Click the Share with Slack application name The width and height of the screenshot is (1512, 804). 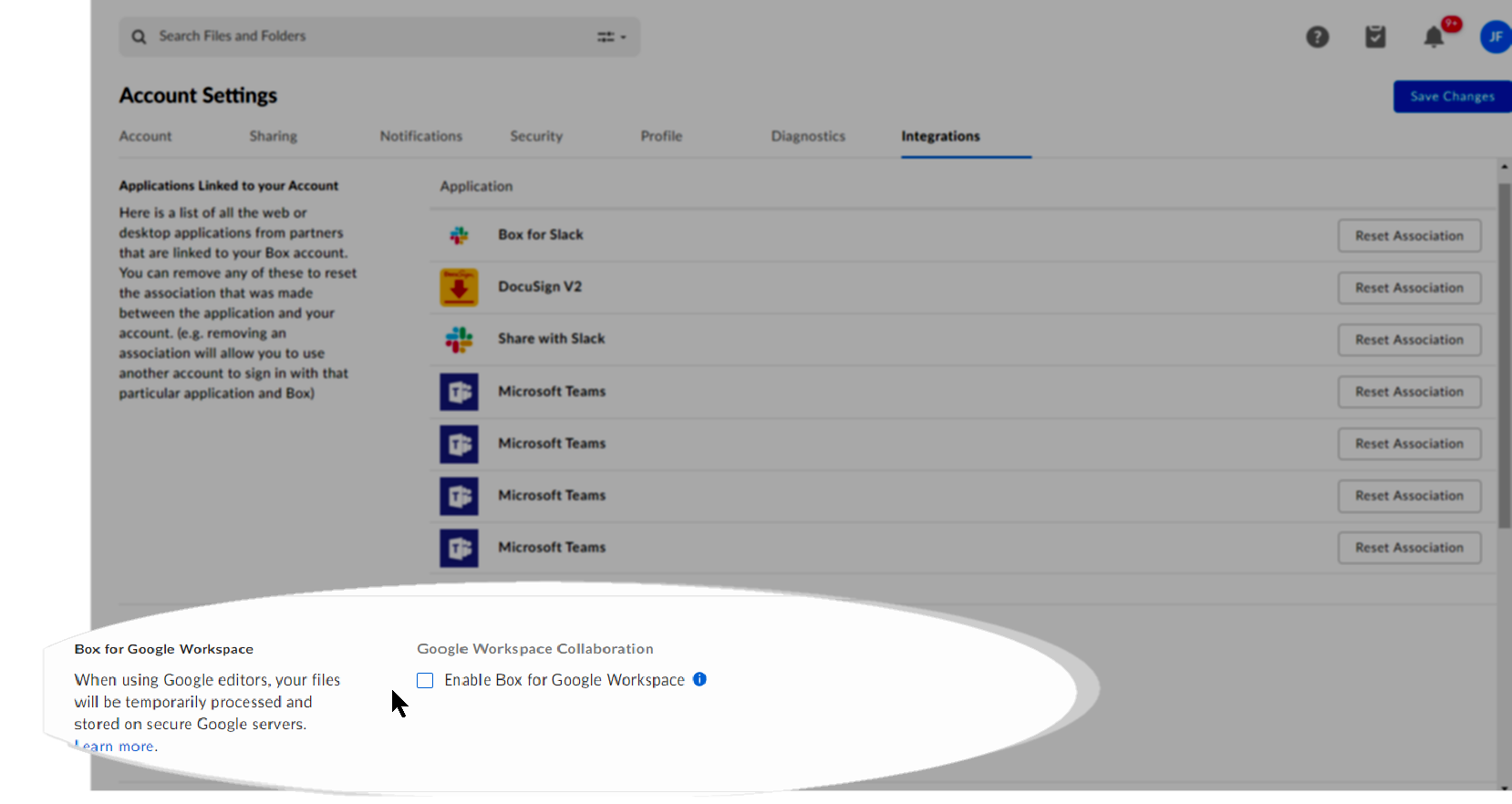click(552, 338)
